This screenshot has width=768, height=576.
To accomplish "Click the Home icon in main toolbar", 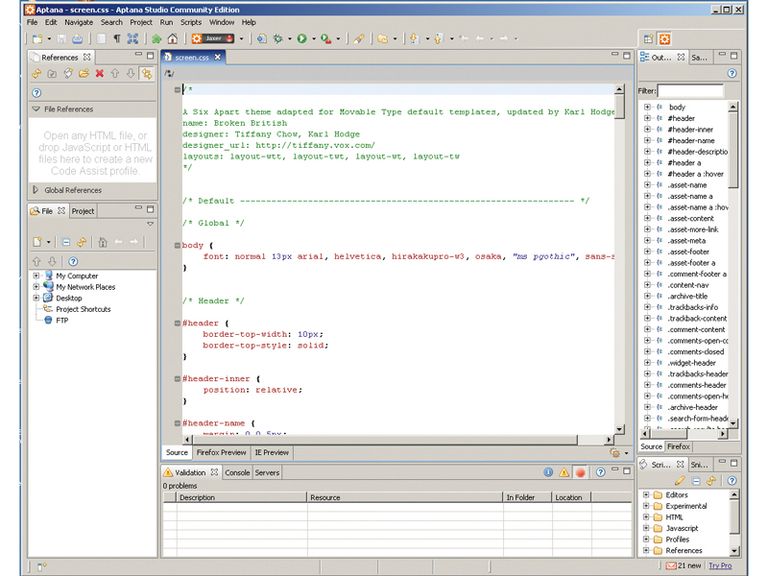I will [x=172, y=39].
